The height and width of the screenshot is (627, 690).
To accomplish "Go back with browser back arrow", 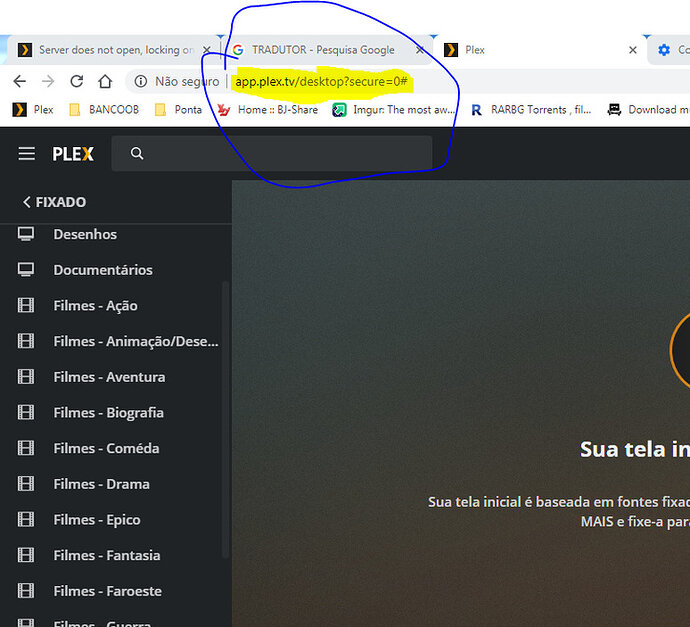I will coord(20,81).
